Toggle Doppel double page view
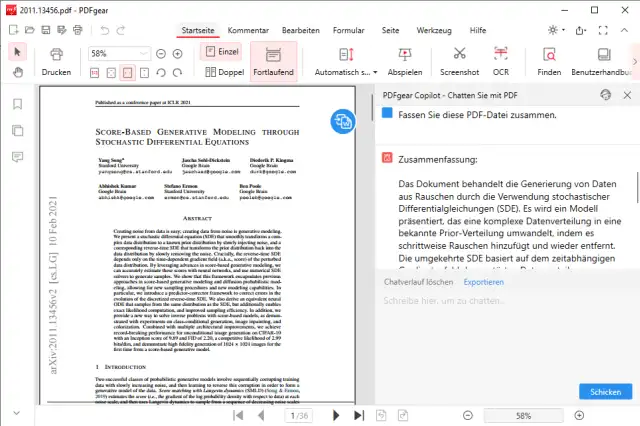The height and width of the screenshot is (426, 640). click(221, 73)
